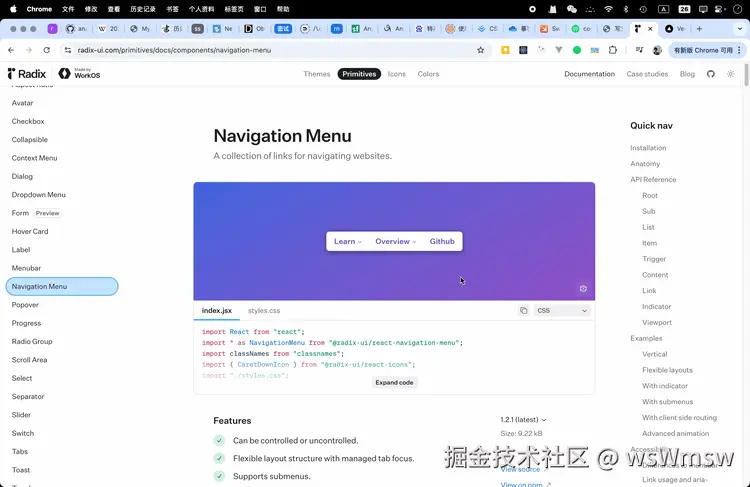Expand the tab search dropdown arrow
This screenshot has height=487, width=750.
pos(739,29)
